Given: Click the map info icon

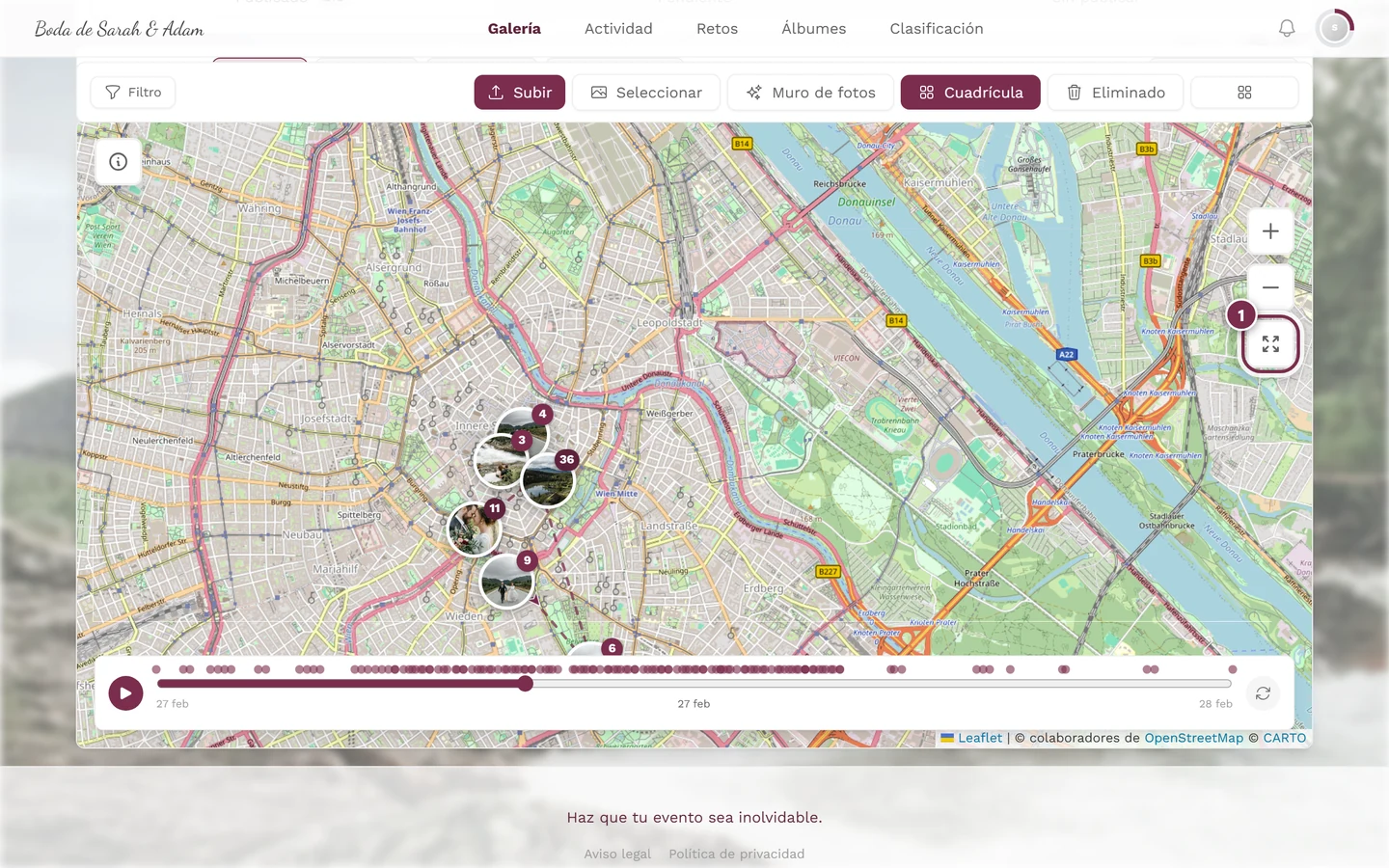Looking at the screenshot, I should 119,162.
